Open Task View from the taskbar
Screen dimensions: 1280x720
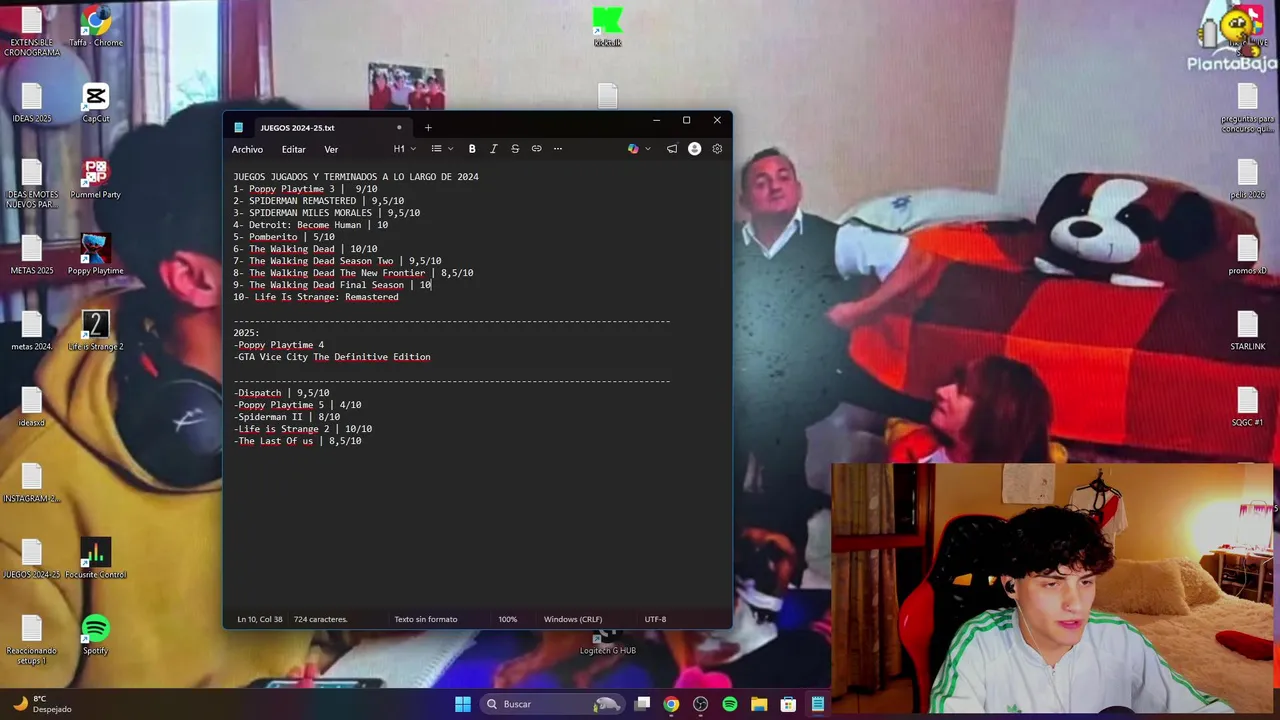pyautogui.click(x=642, y=704)
